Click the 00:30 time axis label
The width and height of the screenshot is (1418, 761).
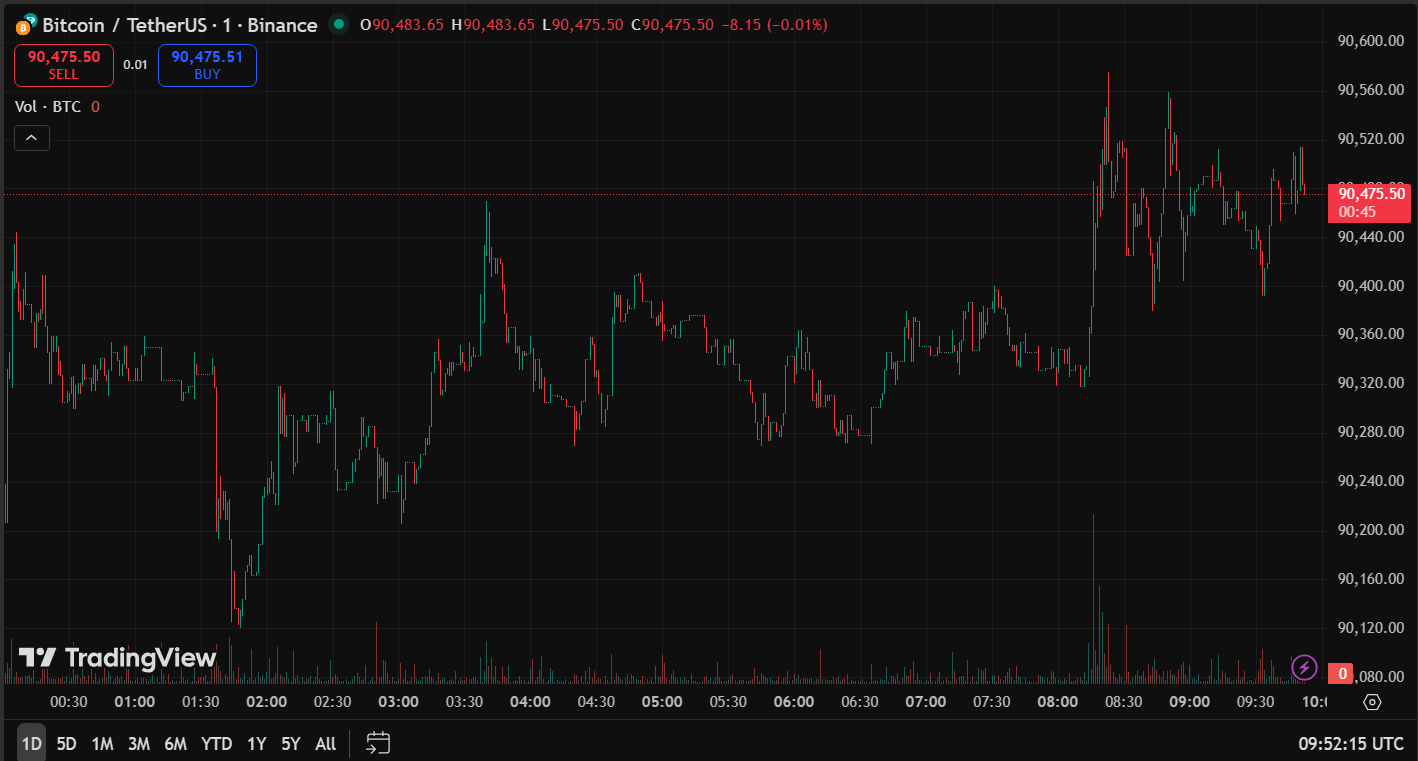point(69,702)
